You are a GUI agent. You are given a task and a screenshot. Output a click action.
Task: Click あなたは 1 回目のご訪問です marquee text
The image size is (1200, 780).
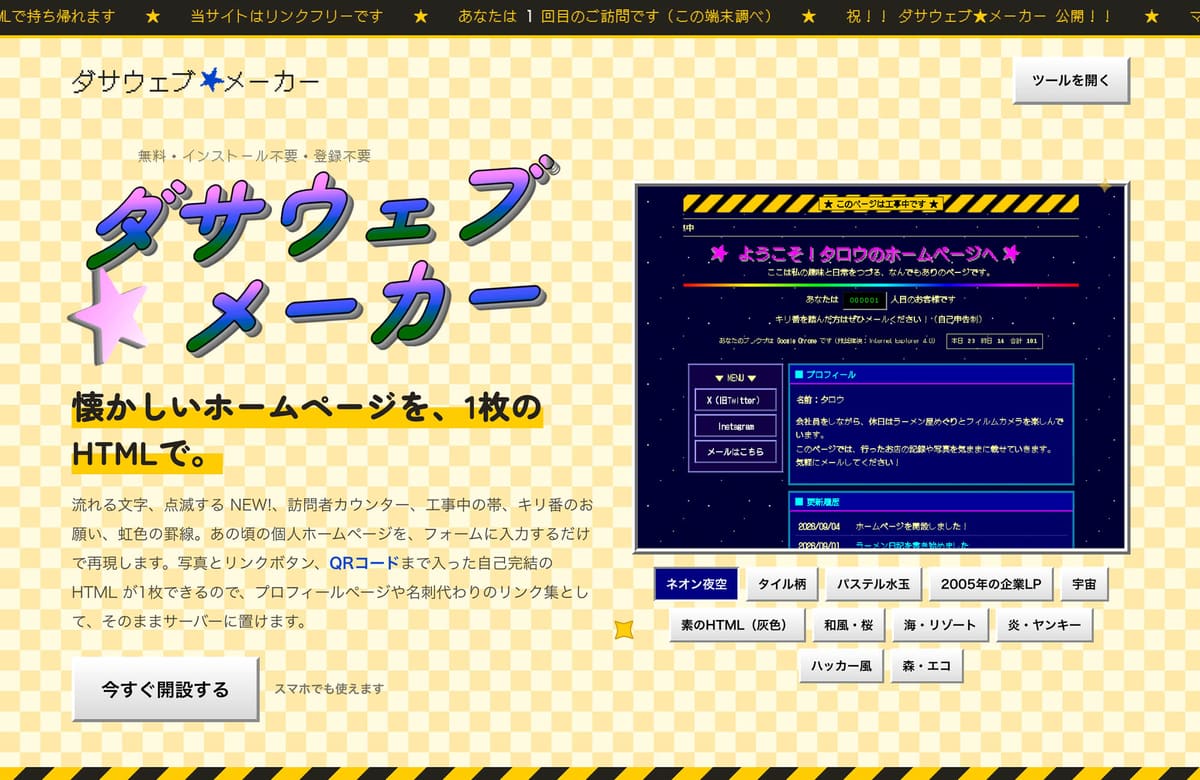[615, 17]
